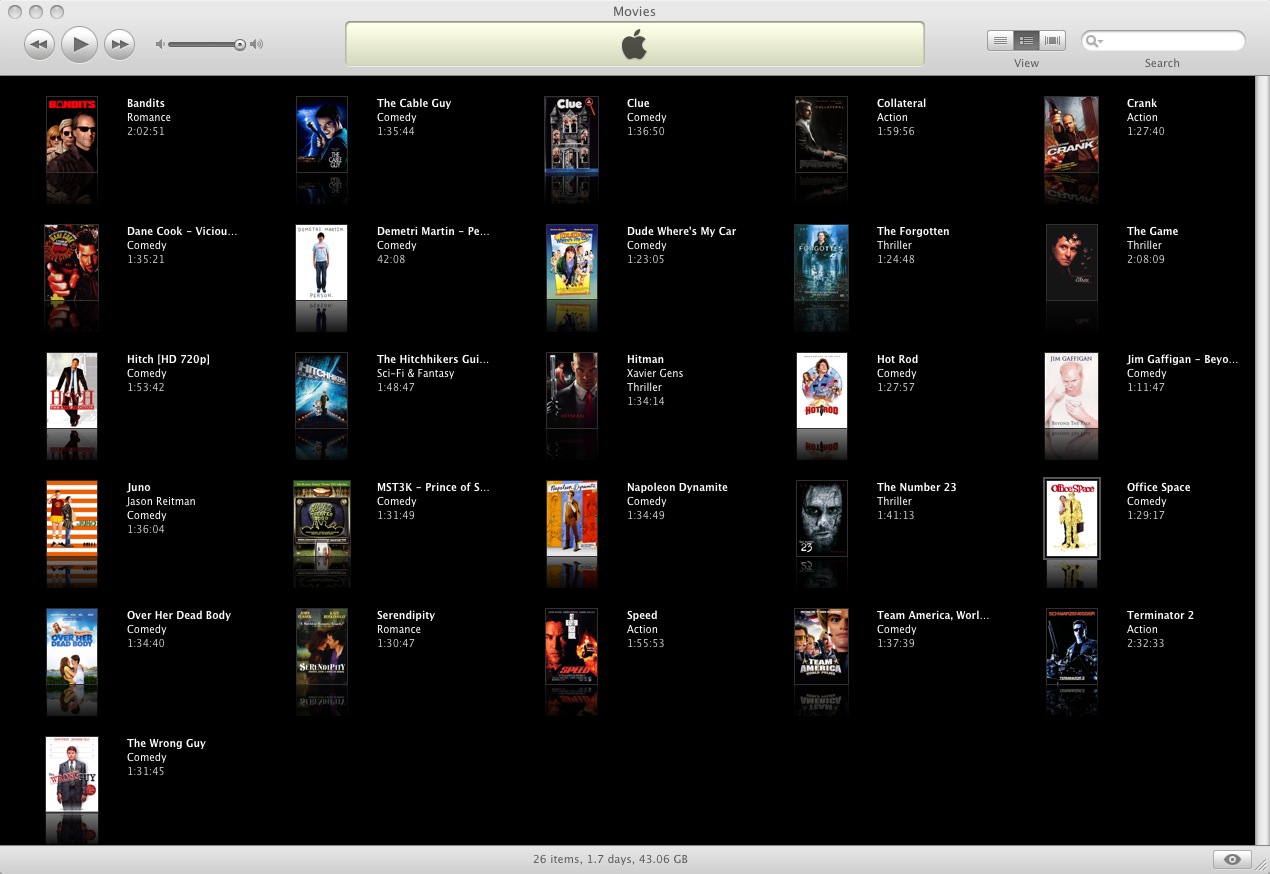Click "Jason Reitman" under Juno
1270x874 pixels.
tap(161, 501)
